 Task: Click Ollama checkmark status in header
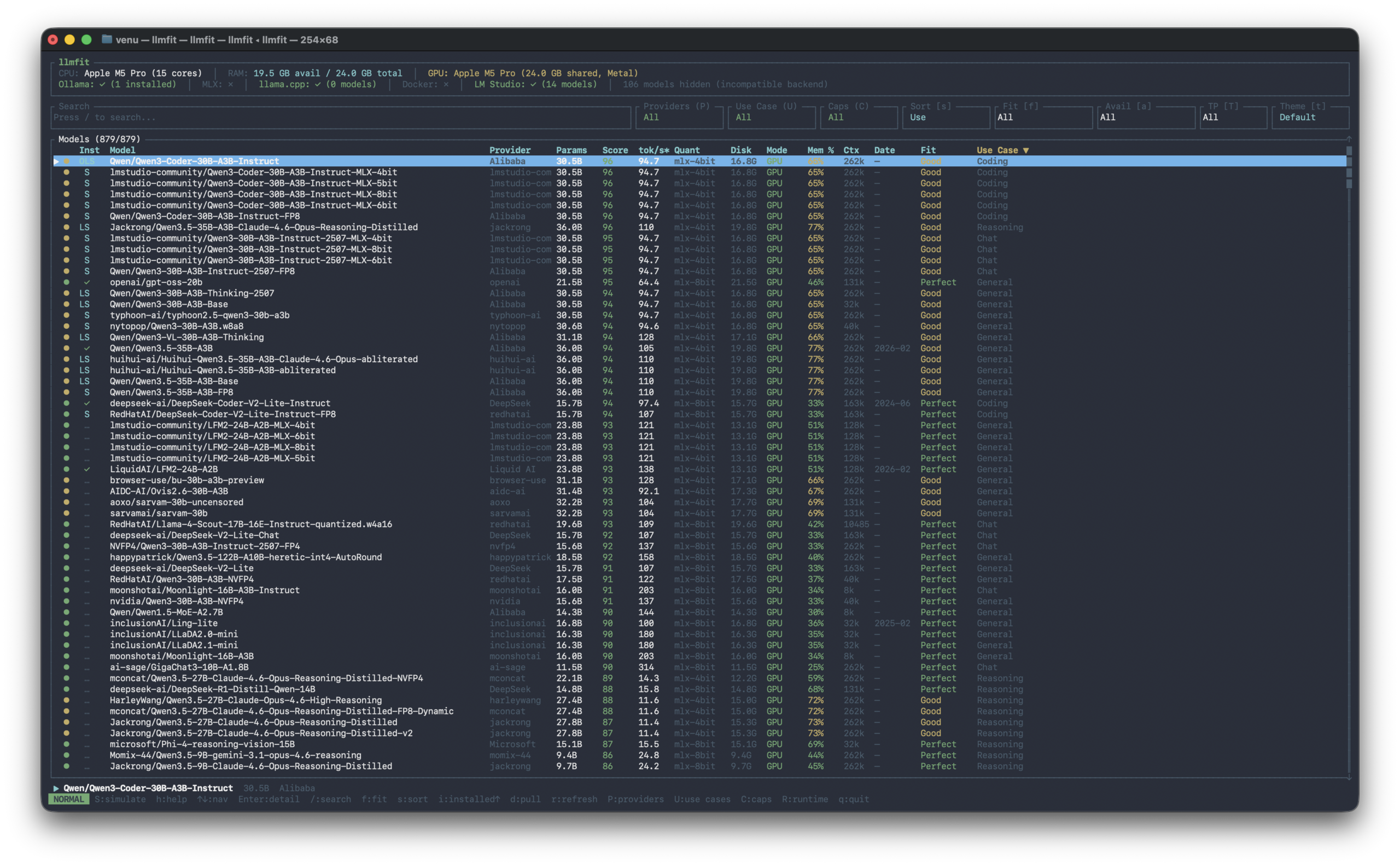102,84
